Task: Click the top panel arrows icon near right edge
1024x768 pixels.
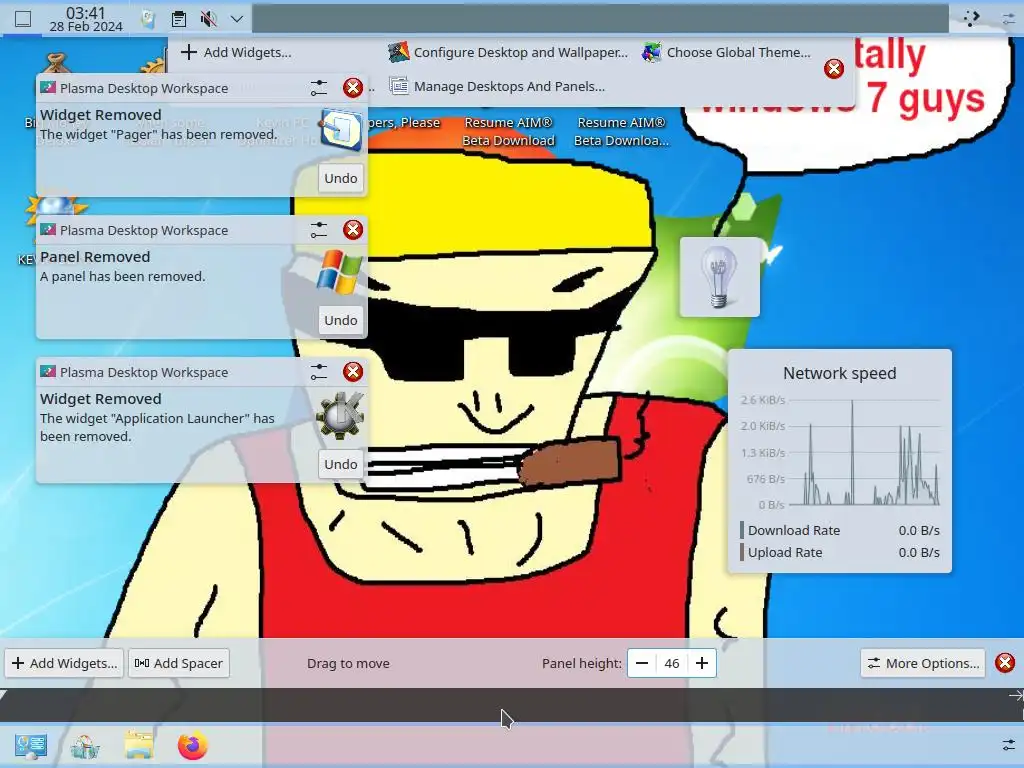Action: tap(971, 19)
